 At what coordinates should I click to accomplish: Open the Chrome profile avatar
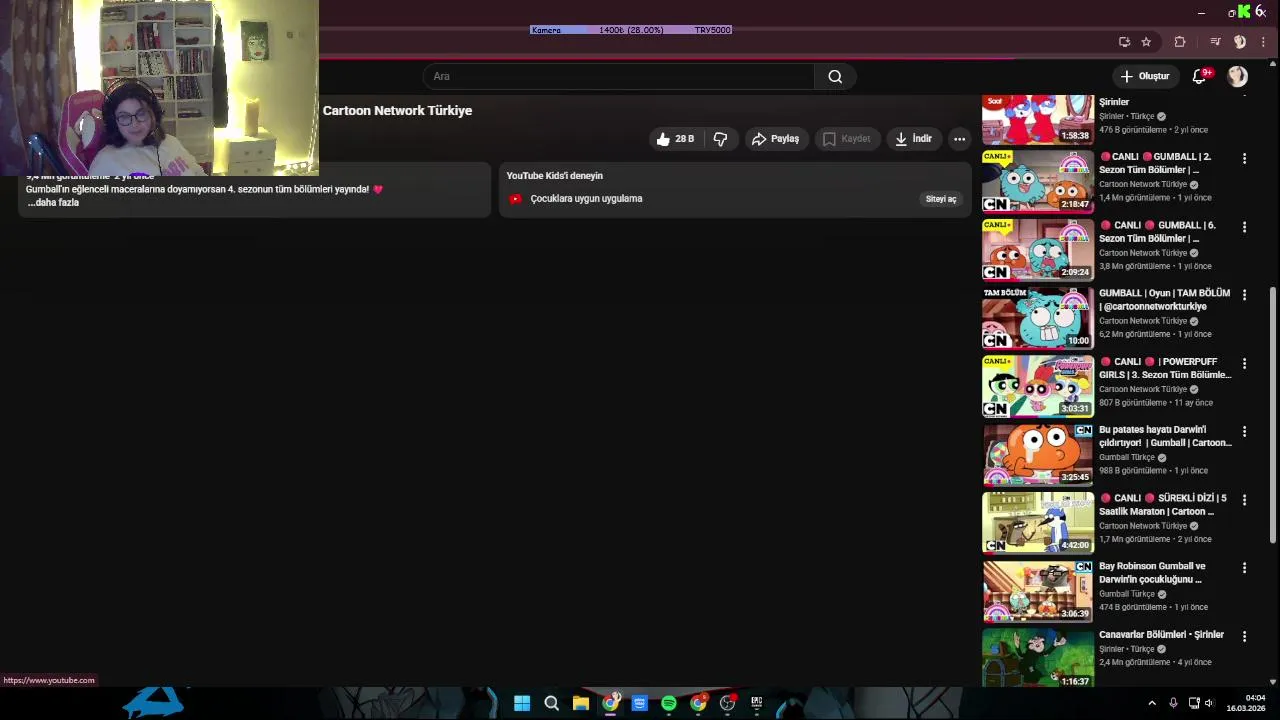tap(1240, 42)
